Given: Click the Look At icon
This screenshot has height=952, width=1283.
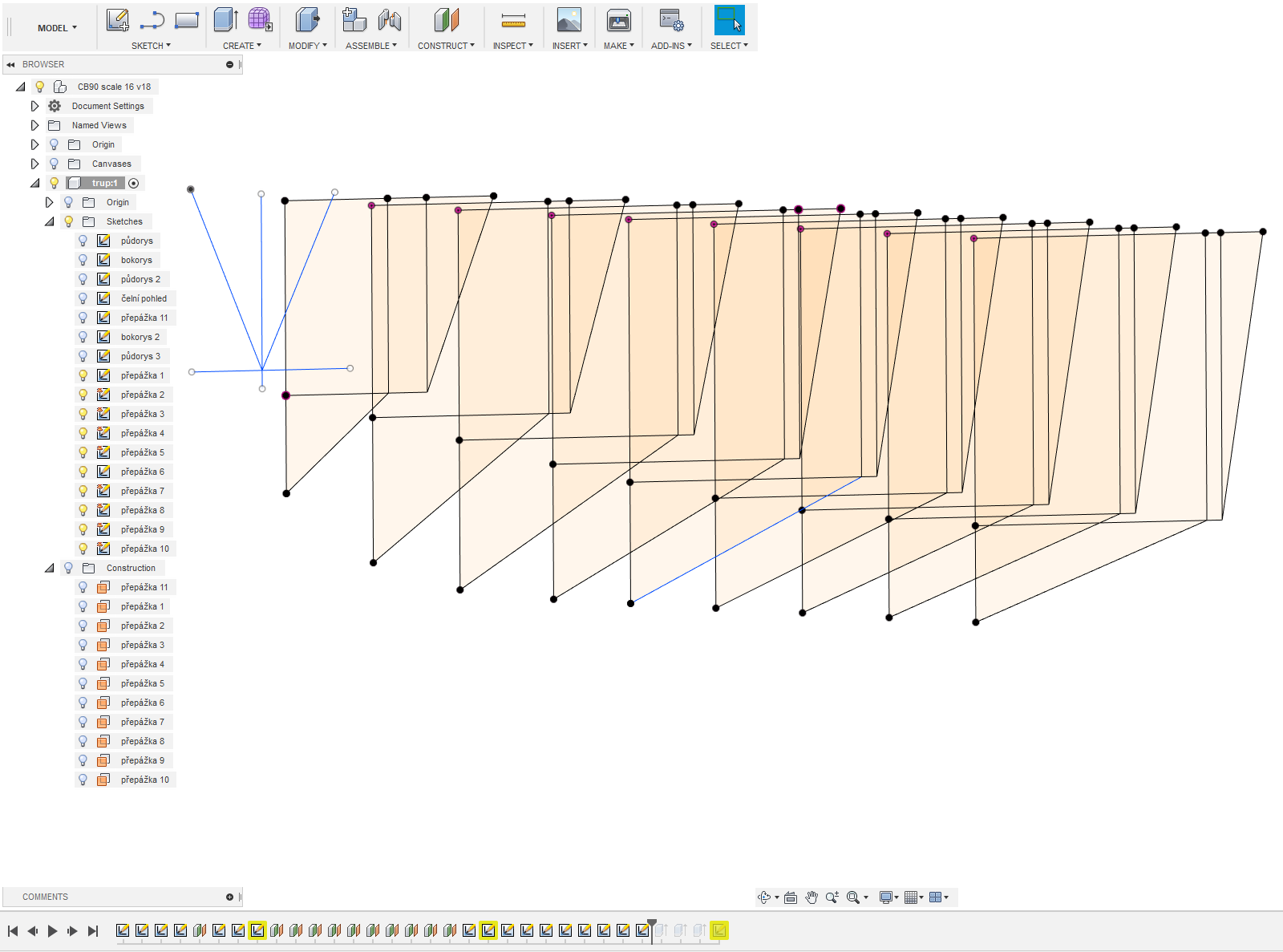Looking at the screenshot, I should (x=791, y=897).
